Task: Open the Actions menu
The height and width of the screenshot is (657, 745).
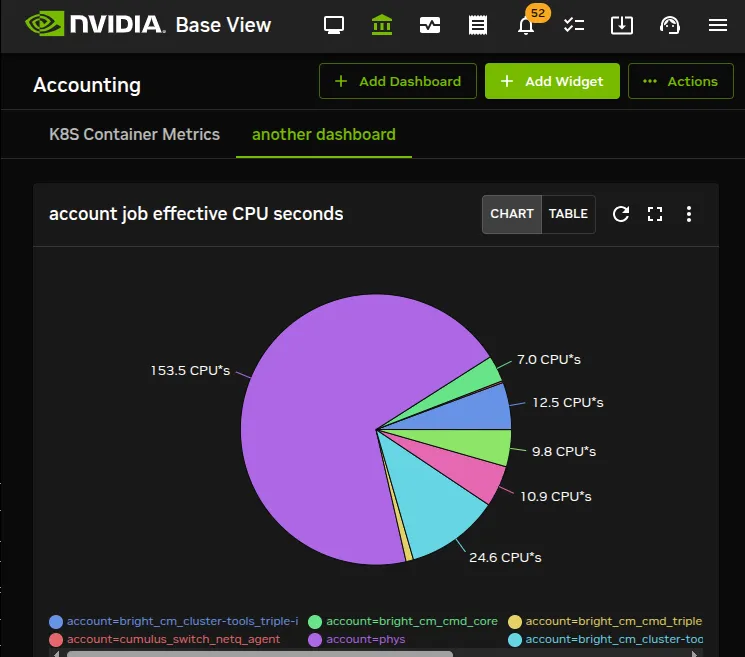Action: click(680, 81)
